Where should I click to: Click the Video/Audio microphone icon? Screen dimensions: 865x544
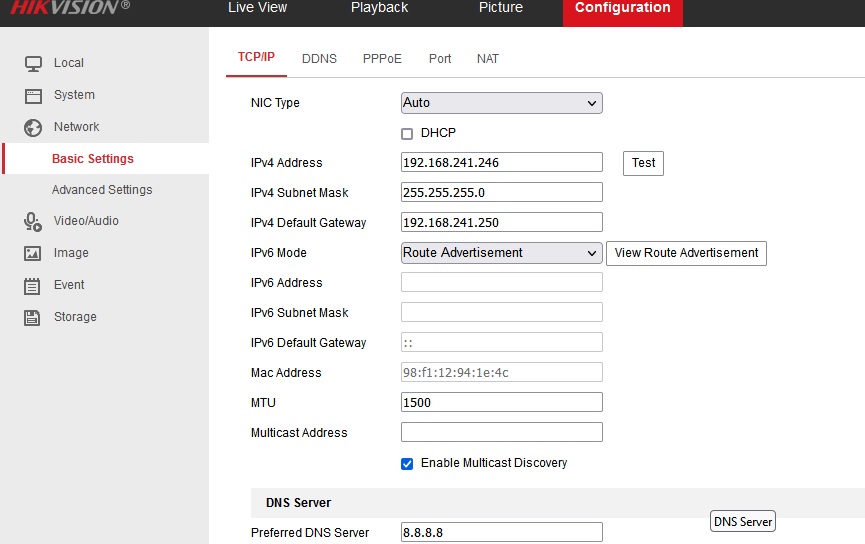(33, 221)
